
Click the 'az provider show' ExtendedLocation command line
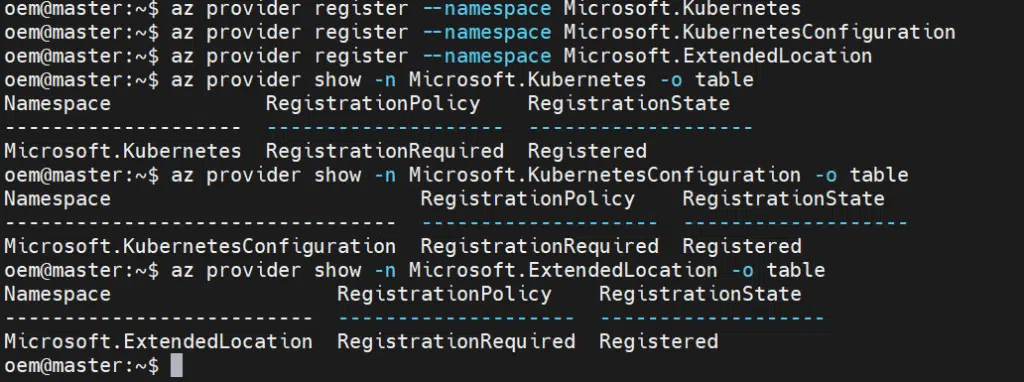click(x=498, y=270)
